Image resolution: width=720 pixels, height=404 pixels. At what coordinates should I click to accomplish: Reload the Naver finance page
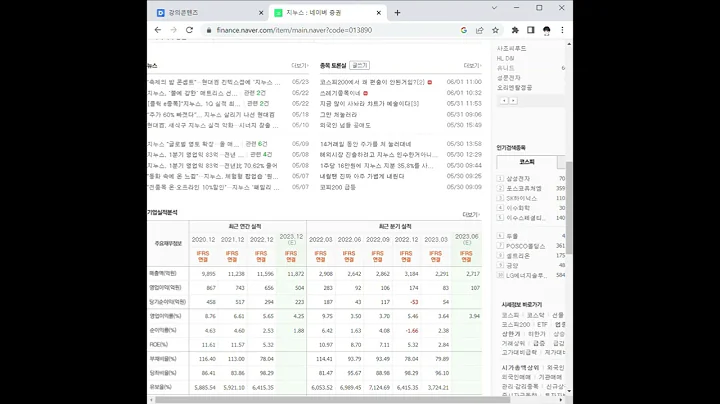pos(189,30)
